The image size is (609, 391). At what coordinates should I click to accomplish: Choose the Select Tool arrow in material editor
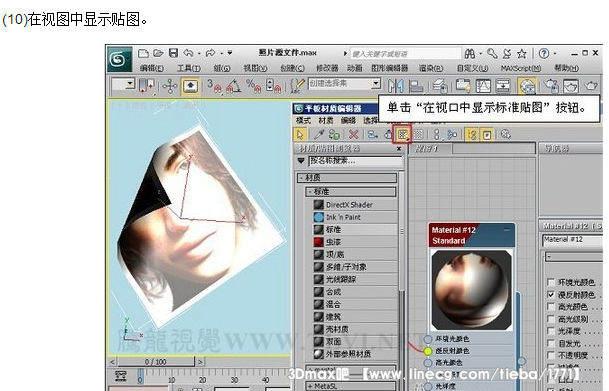(300, 134)
